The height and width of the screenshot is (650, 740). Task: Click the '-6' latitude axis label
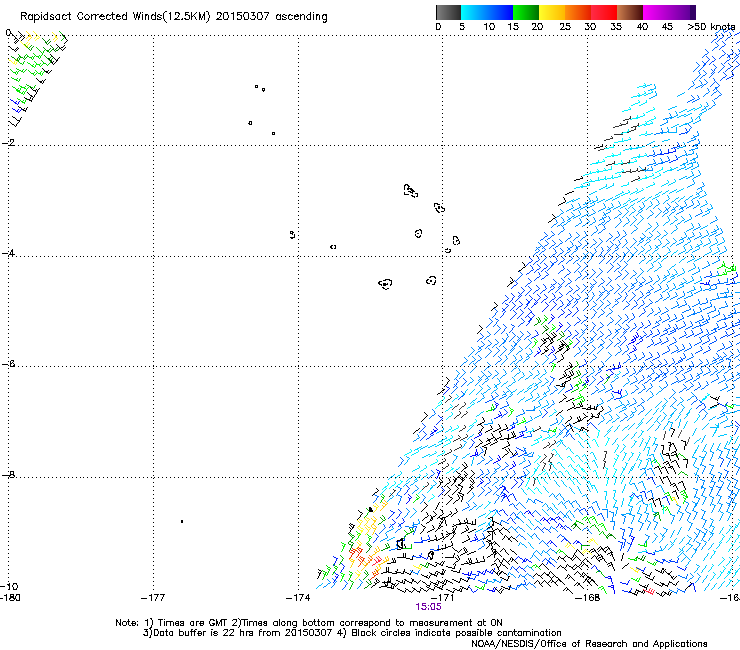click(x=8, y=364)
